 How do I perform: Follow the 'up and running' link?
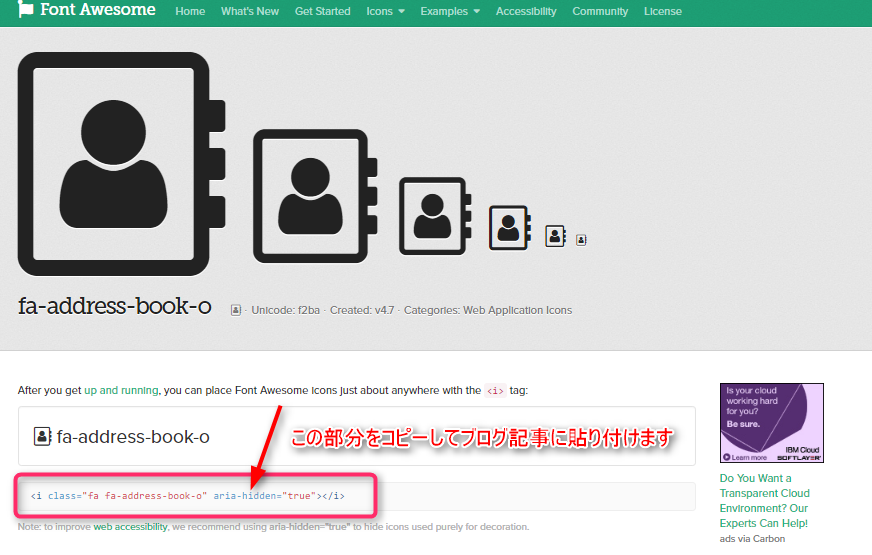point(121,390)
